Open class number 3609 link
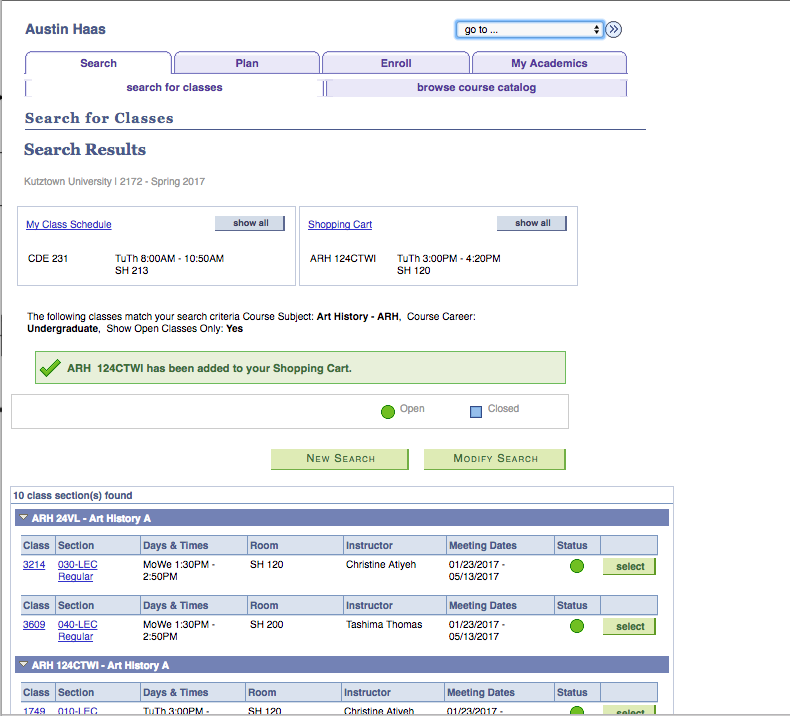Viewport: 790px width, 716px height. 34,625
